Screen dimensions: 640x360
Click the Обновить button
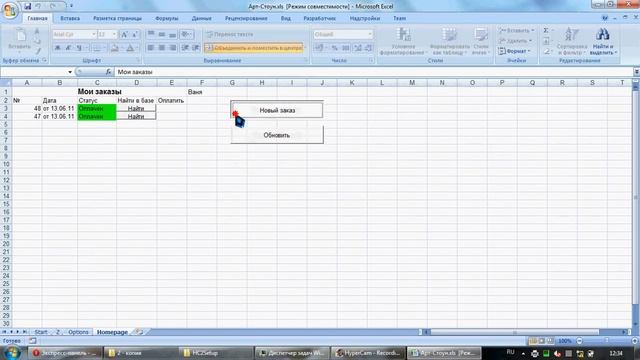[x=277, y=135]
